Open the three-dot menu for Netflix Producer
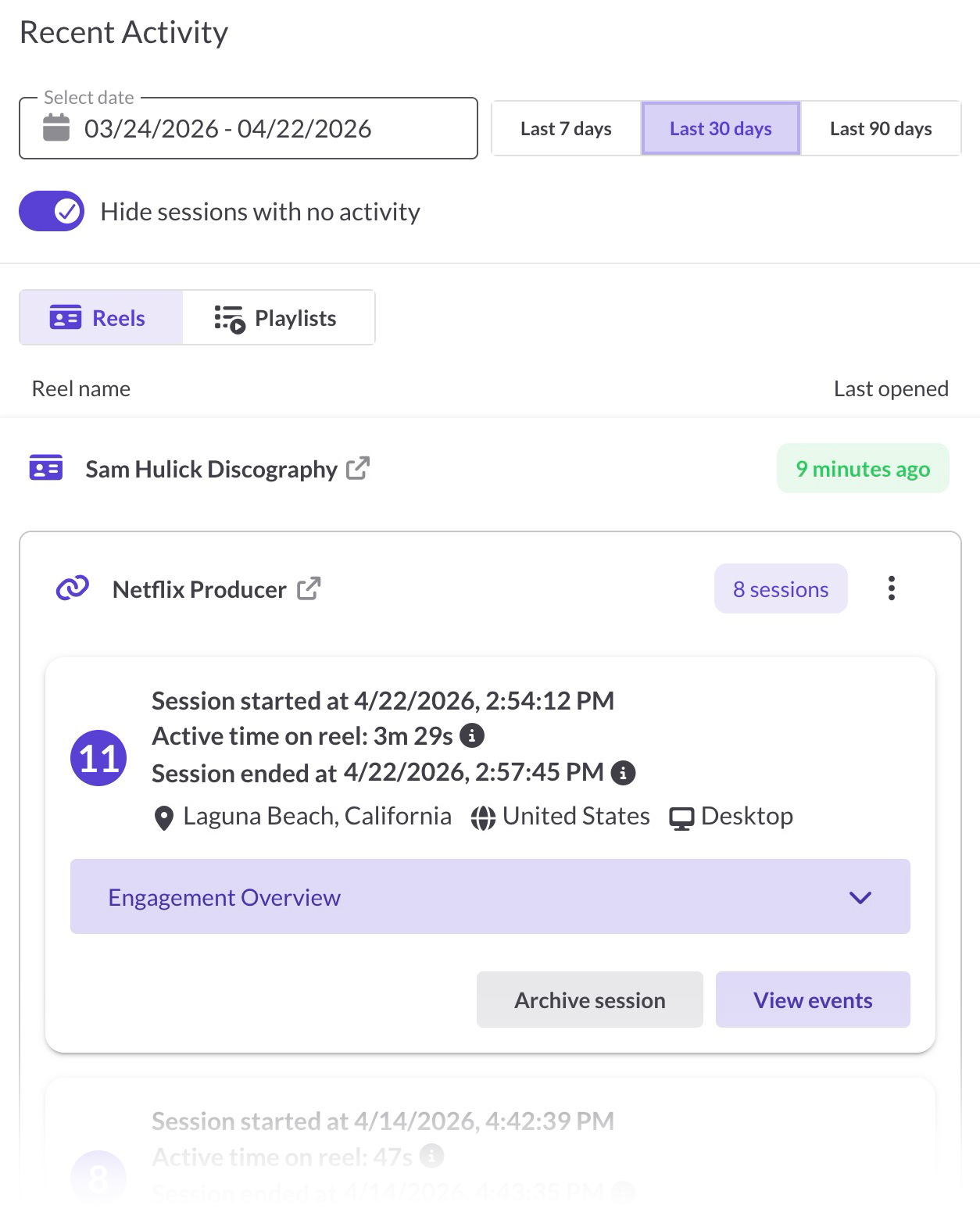The width and height of the screenshot is (980, 1216). (x=891, y=588)
